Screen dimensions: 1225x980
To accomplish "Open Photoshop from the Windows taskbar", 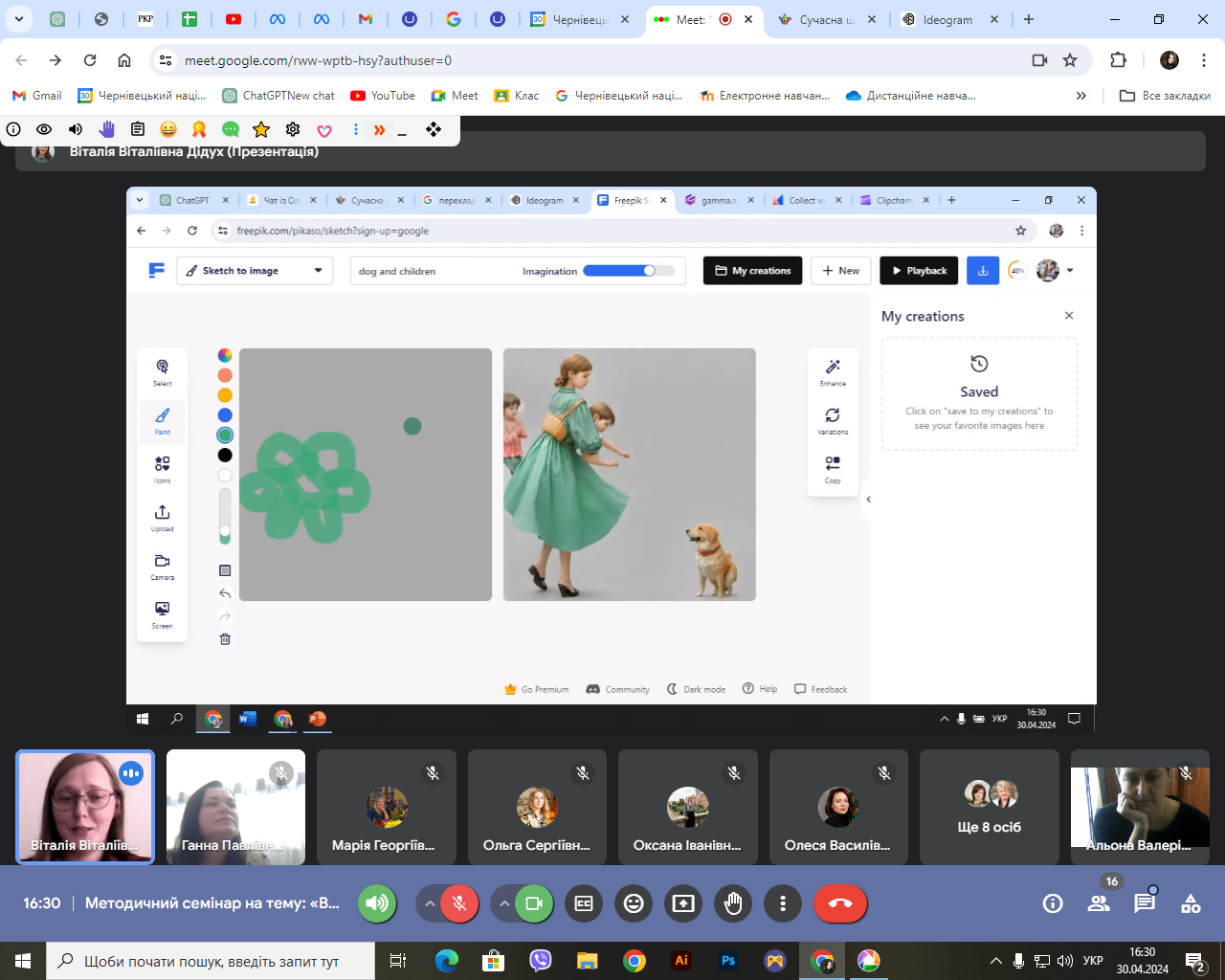I will pos(728,961).
